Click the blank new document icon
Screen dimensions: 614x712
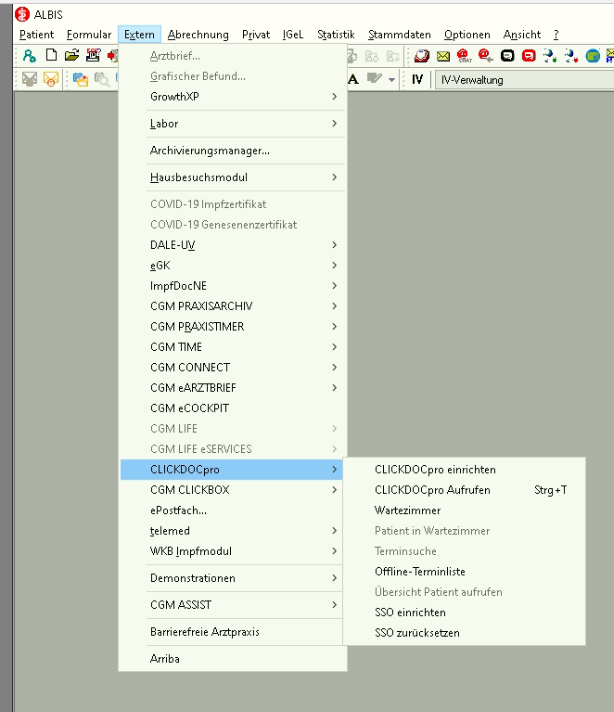(51, 55)
